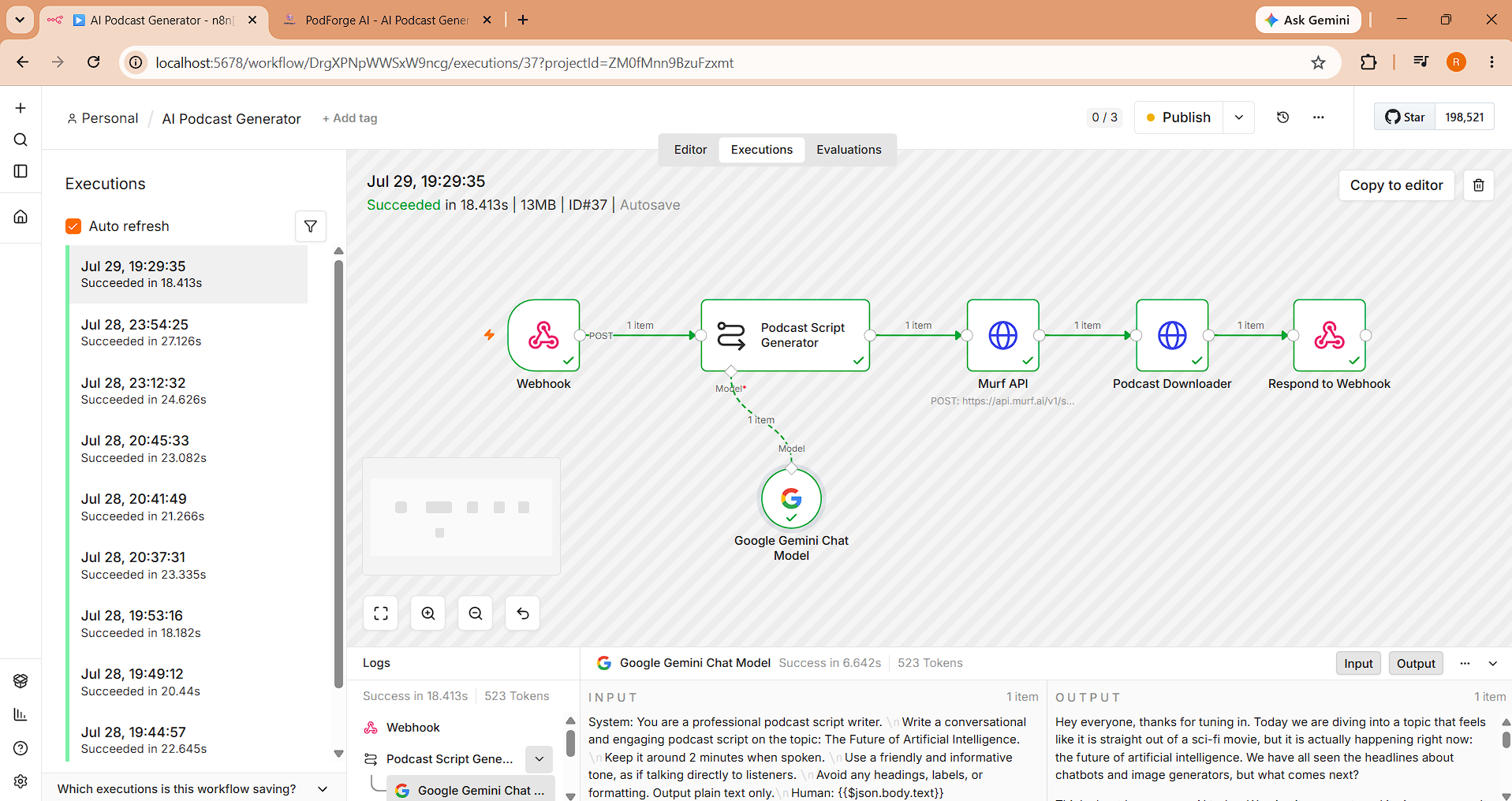Open workflow history clock icon
The height and width of the screenshot is (801, 1512).
coord(1283,117)
